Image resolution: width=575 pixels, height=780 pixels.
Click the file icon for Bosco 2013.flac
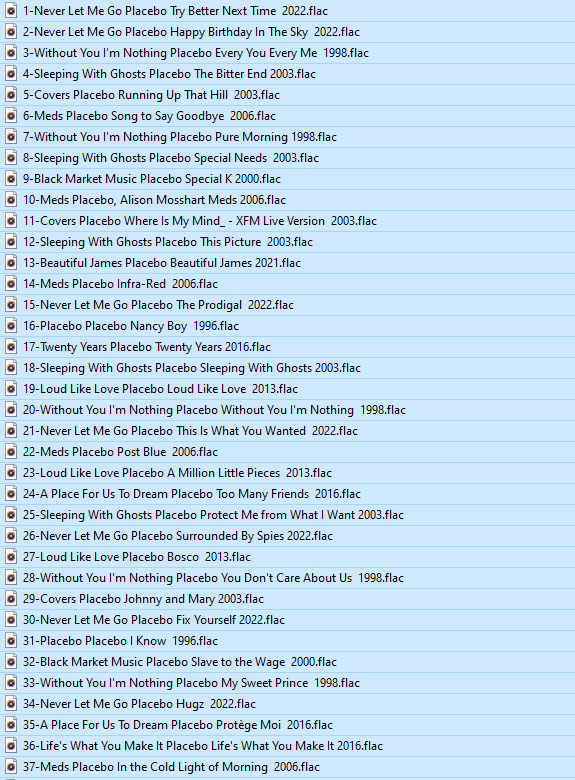(x=11, y=557)
